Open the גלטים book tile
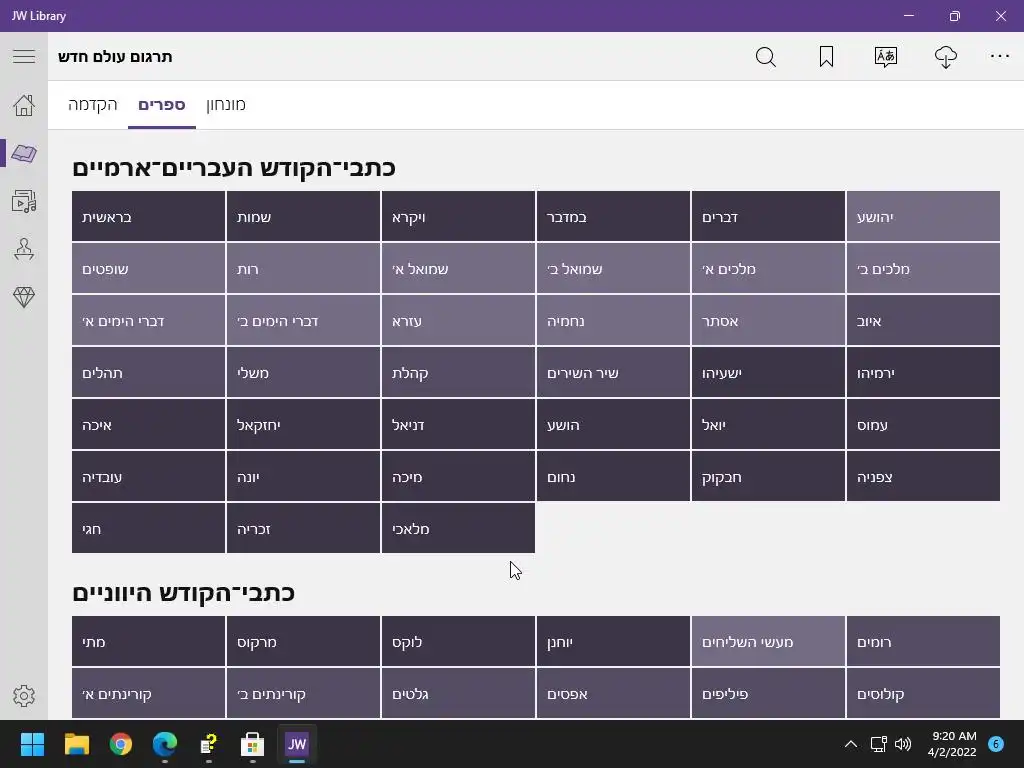 458,693
